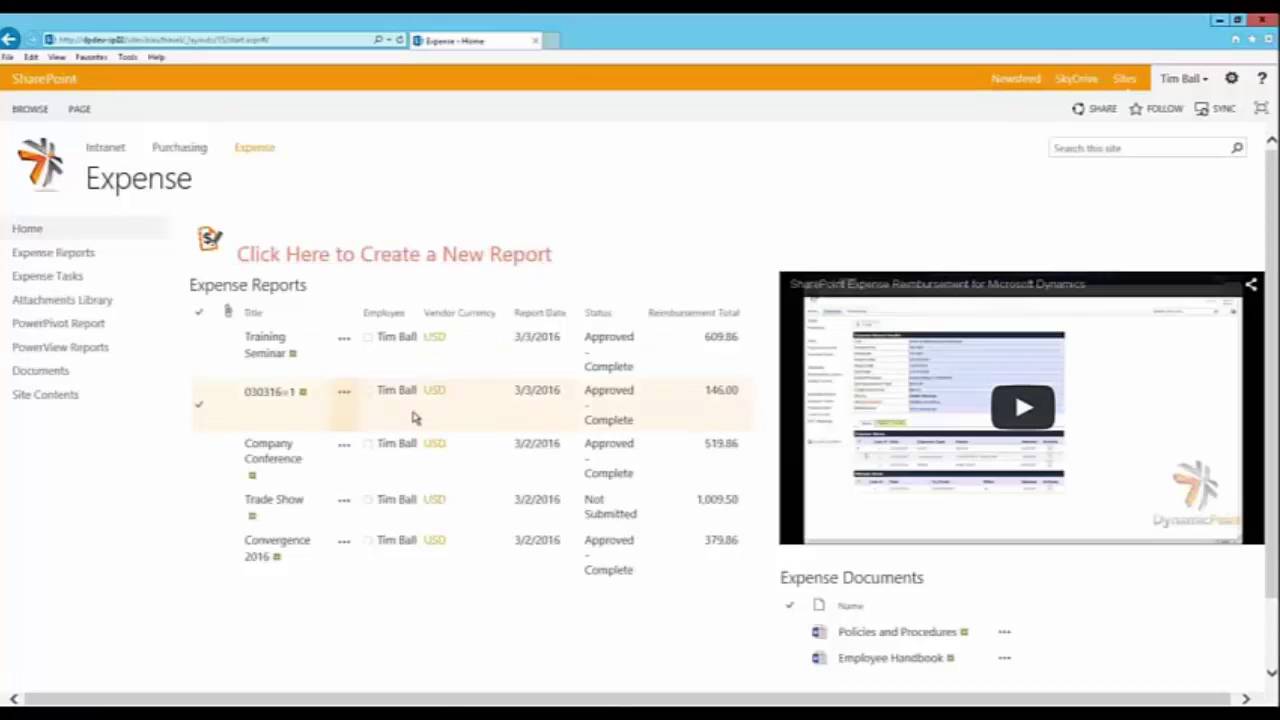Open the Trade Show ellipsis menu
This screenshot has width=1280, height=720.
click(x=344, y=499)
